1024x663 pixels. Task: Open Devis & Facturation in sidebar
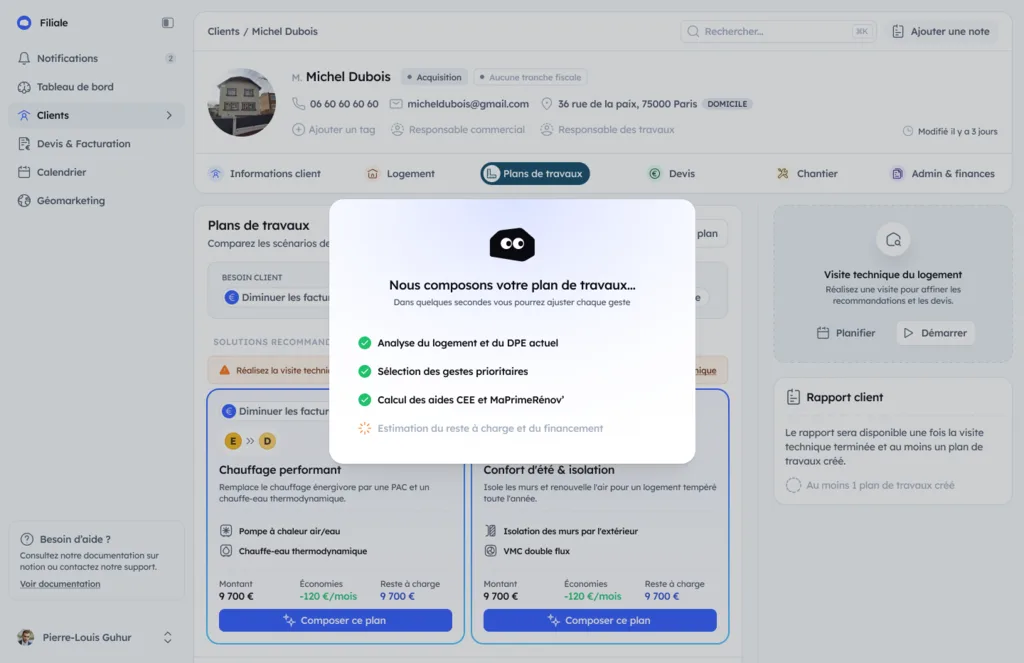(83, 144)
